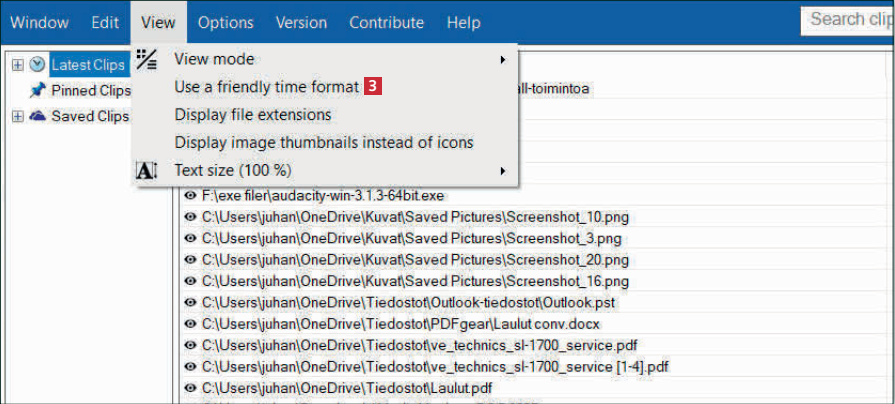Click the pin icon beside Pinned Clips
The width and height of the screenshot is (895, 404).
point(38,91)
